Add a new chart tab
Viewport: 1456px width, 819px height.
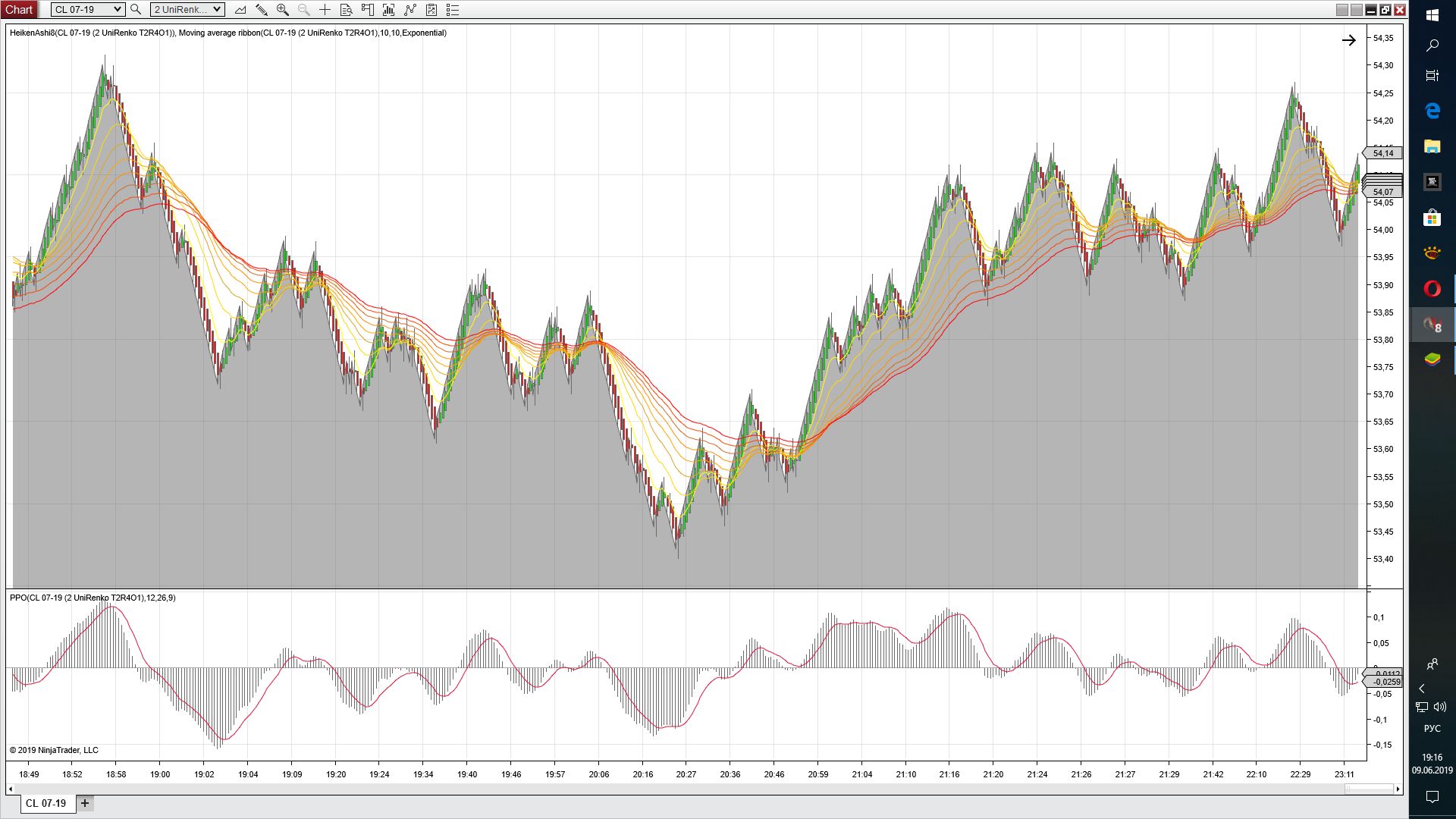tap(85, 803)
